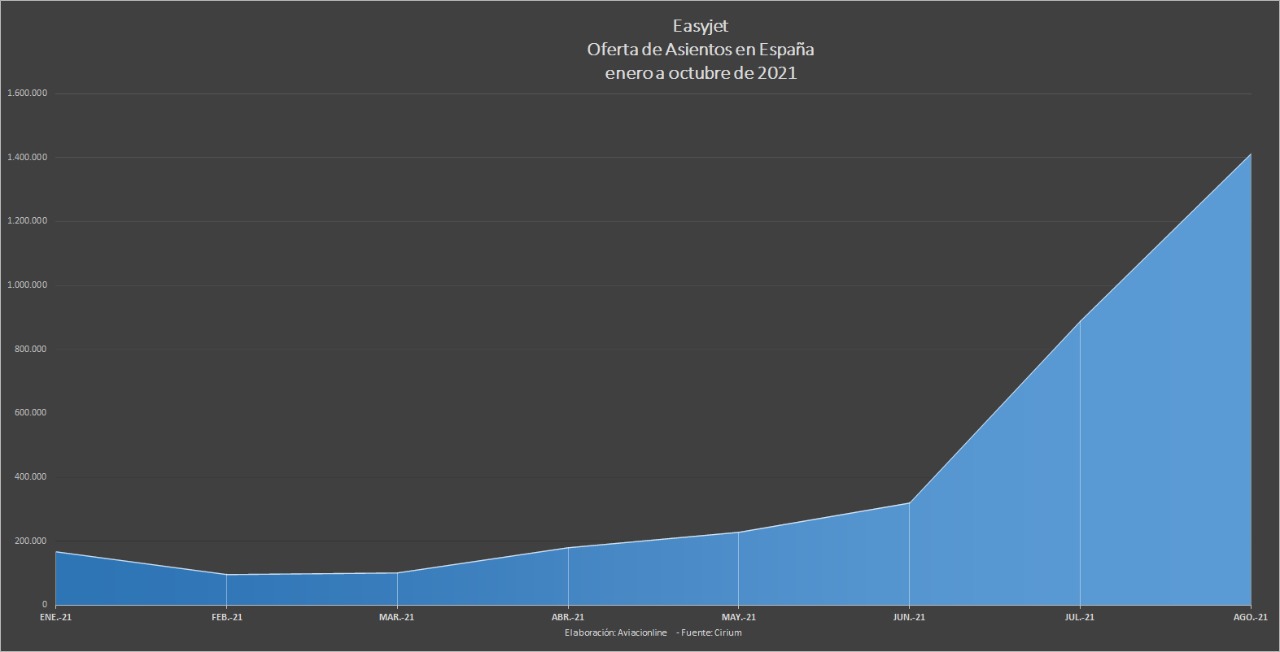Select the JUL.-21 x-axis label

[x=1080, y=617]
